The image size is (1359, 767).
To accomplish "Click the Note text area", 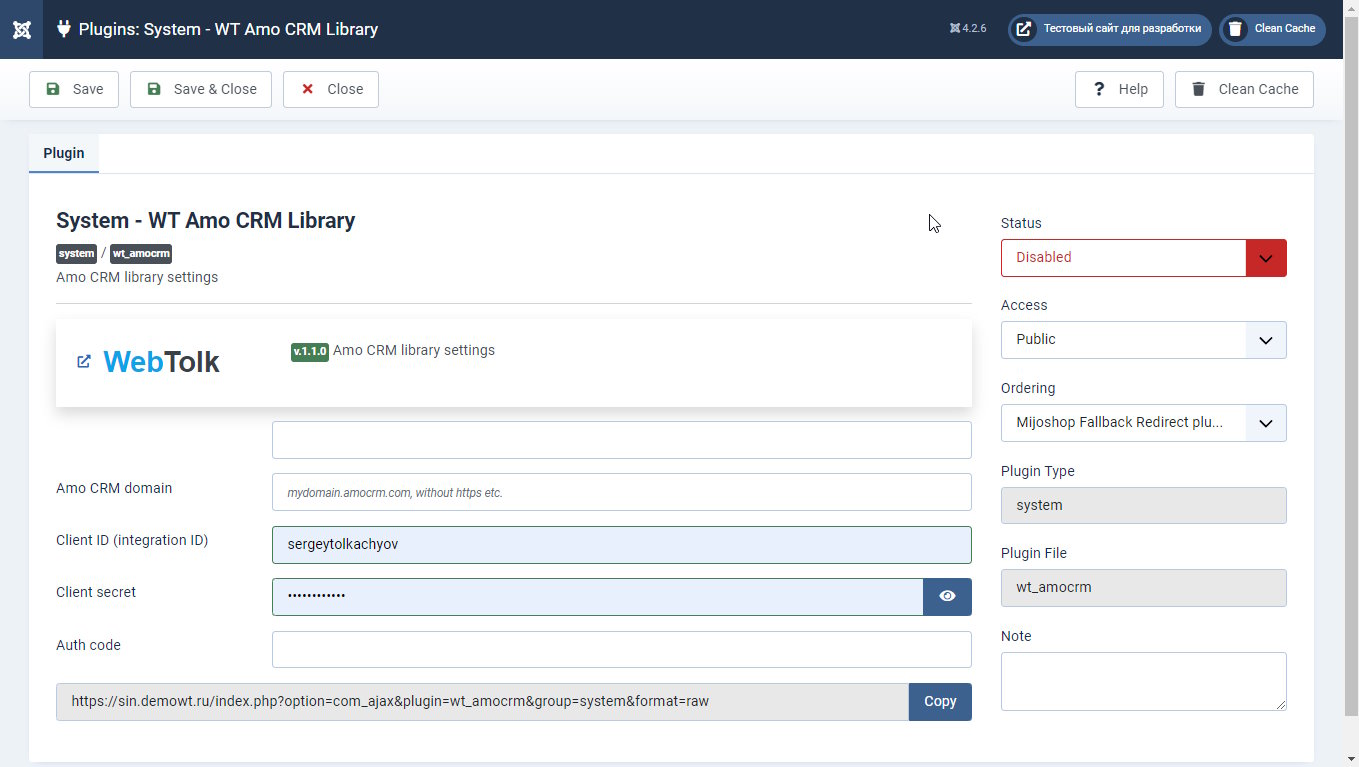I will coord(1143,681).
